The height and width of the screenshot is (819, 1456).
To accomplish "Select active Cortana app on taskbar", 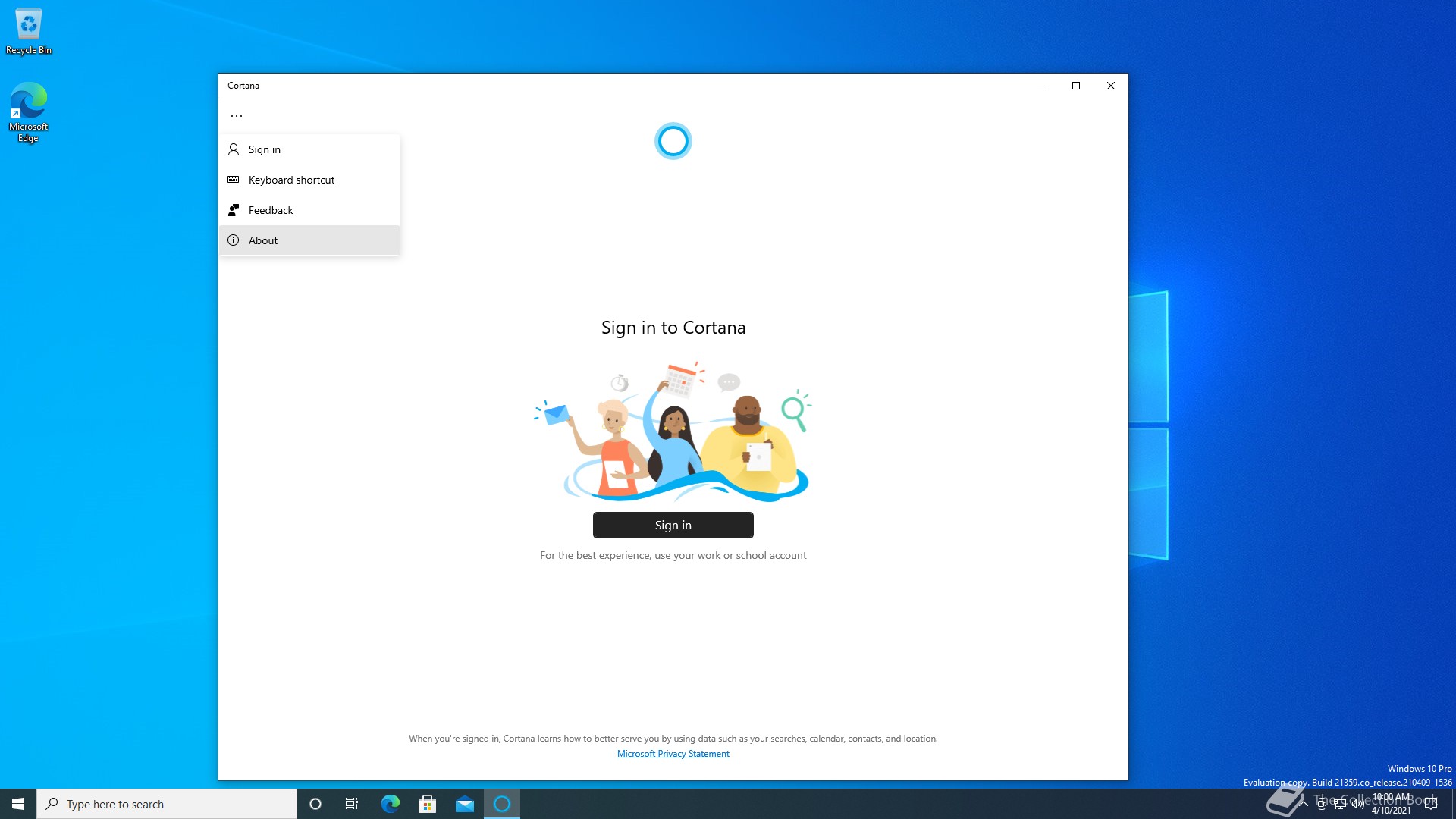I will [x=502, y=804].
